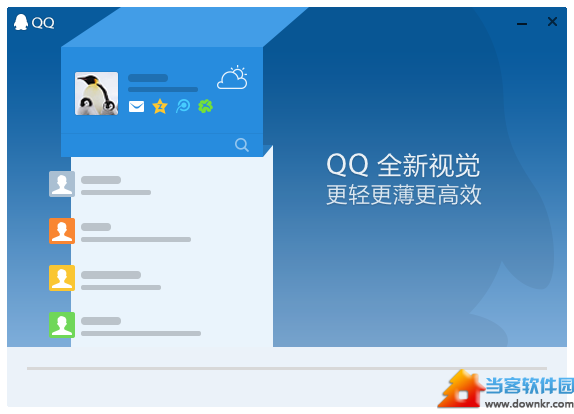Minimize the QQ installer window
The image size is (574, 414).
click(x=522, y=23)
